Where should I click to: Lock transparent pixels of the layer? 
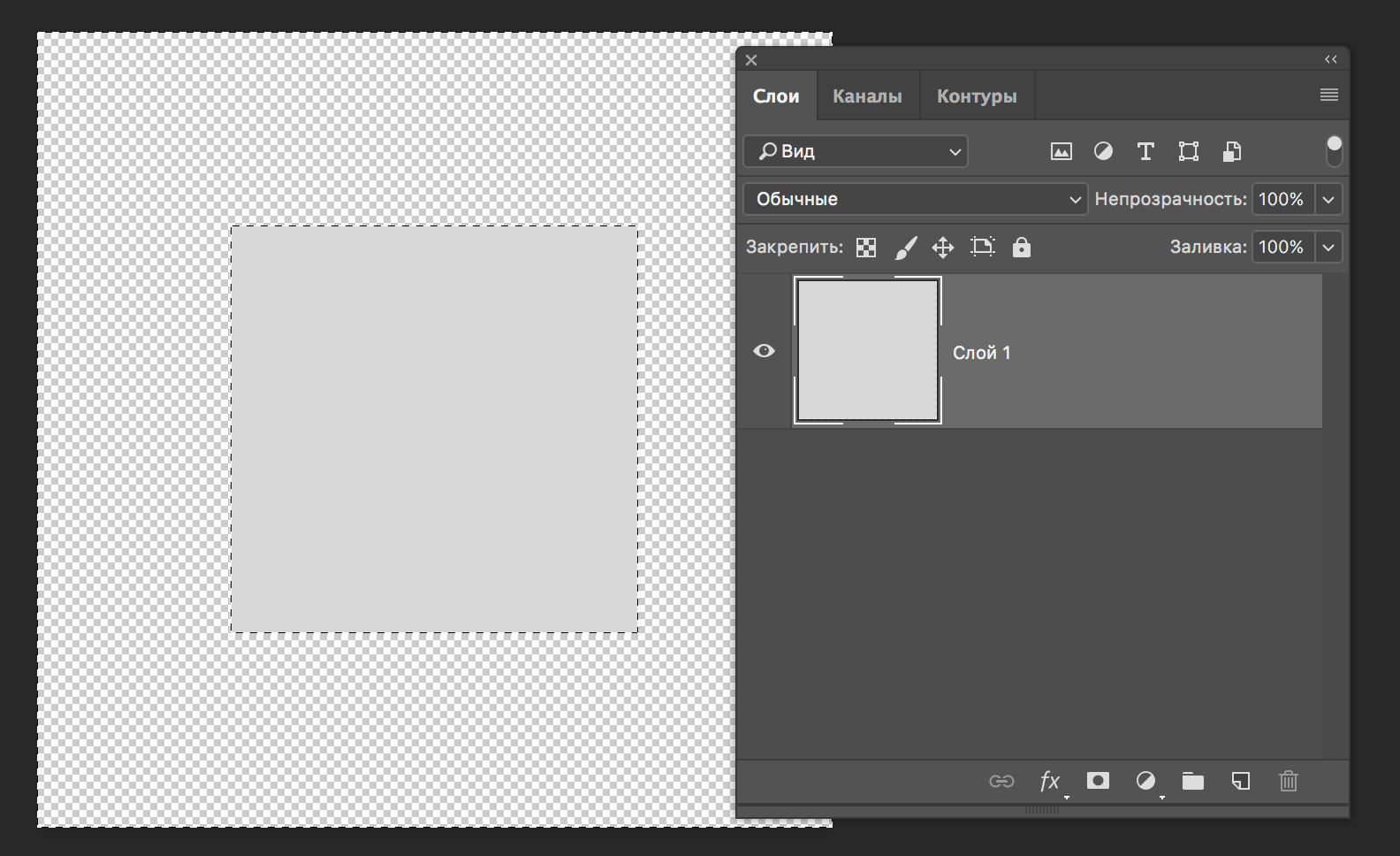[866, 248]
